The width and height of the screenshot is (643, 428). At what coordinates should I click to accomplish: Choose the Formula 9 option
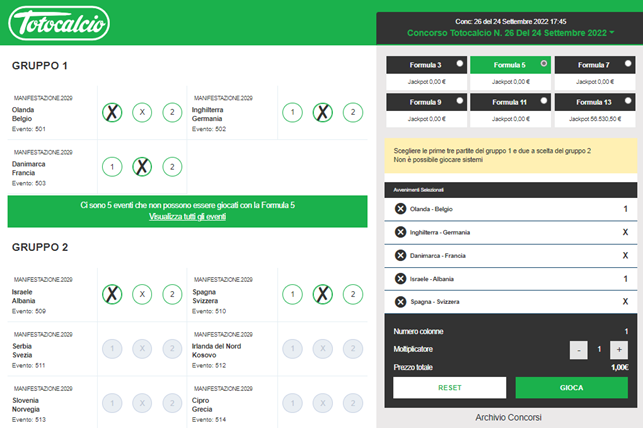pos(459,101)
